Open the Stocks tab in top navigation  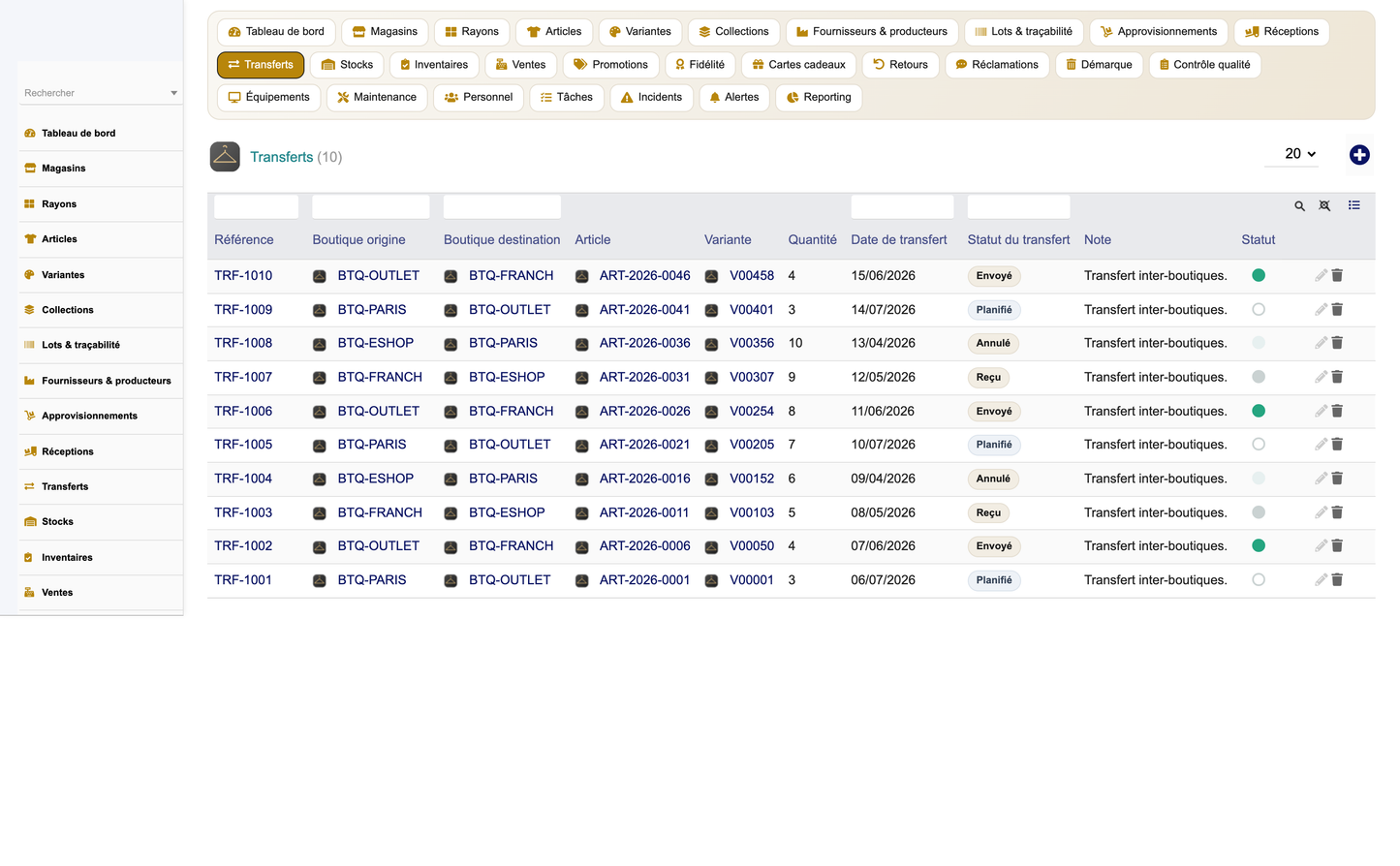(x=347, y=65)
